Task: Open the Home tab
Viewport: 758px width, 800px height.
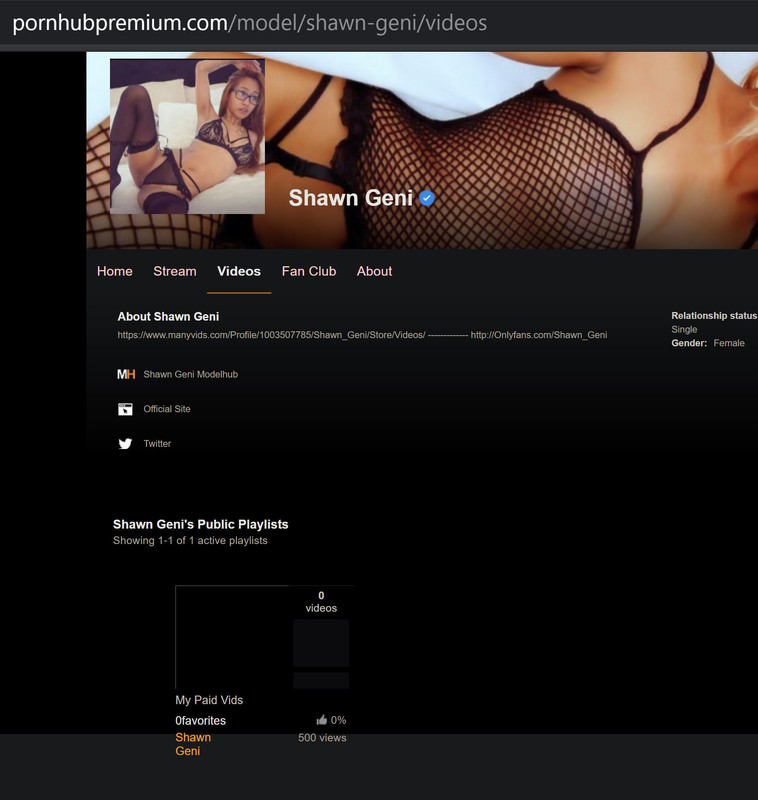Action: [115, 271]
